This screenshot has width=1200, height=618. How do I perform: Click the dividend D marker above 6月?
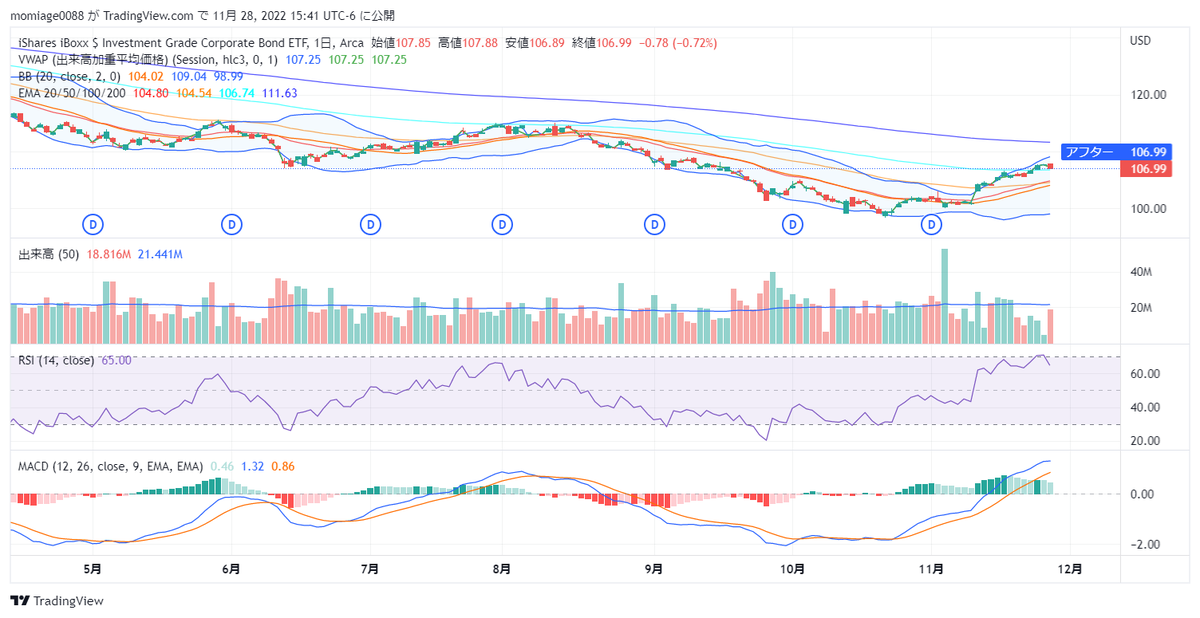233,225
